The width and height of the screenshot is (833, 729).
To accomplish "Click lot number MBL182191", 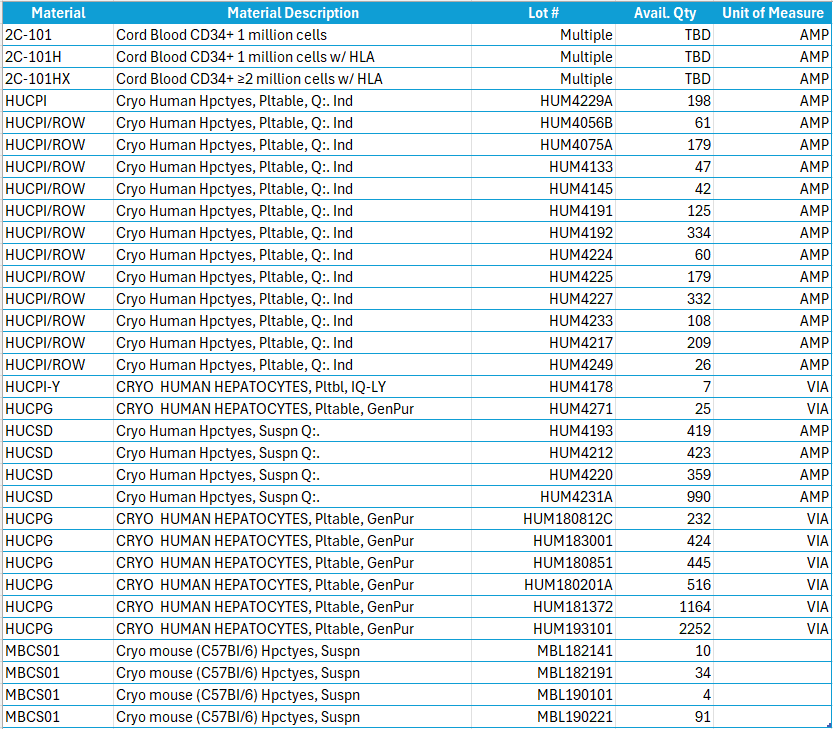I will (x=575, y=673).
